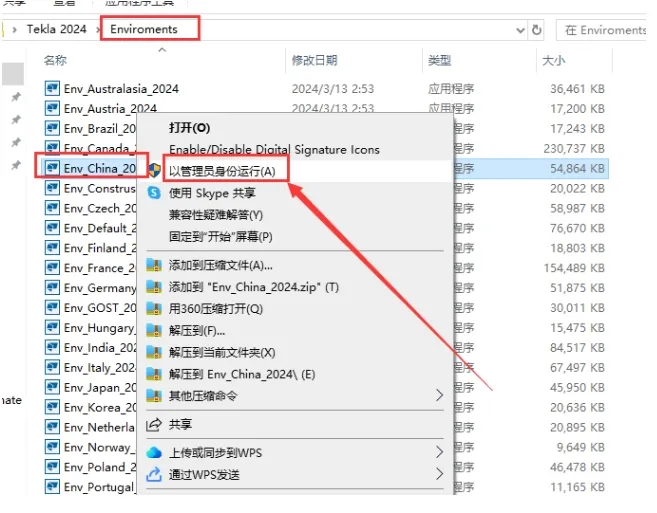The image size is (657, 513).
Task: Open the address bar history dropdown
Action: click(520, 30)
